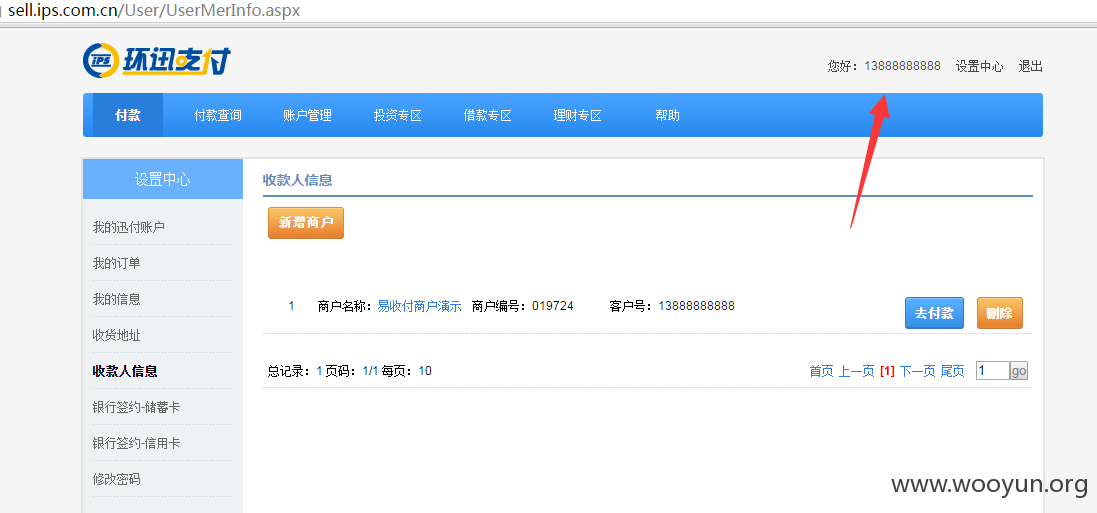Viewport: 1097px width, 513px height.
Task: Click the username 13888888888 in the header
Action: coord(903,66)
